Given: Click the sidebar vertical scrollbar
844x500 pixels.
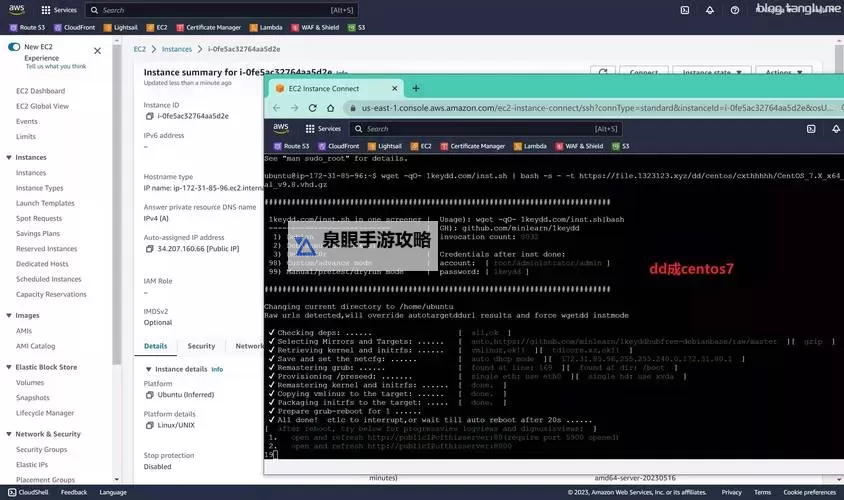Looking at the screenshot, I should pyautogui.click(x=117, y=205).
